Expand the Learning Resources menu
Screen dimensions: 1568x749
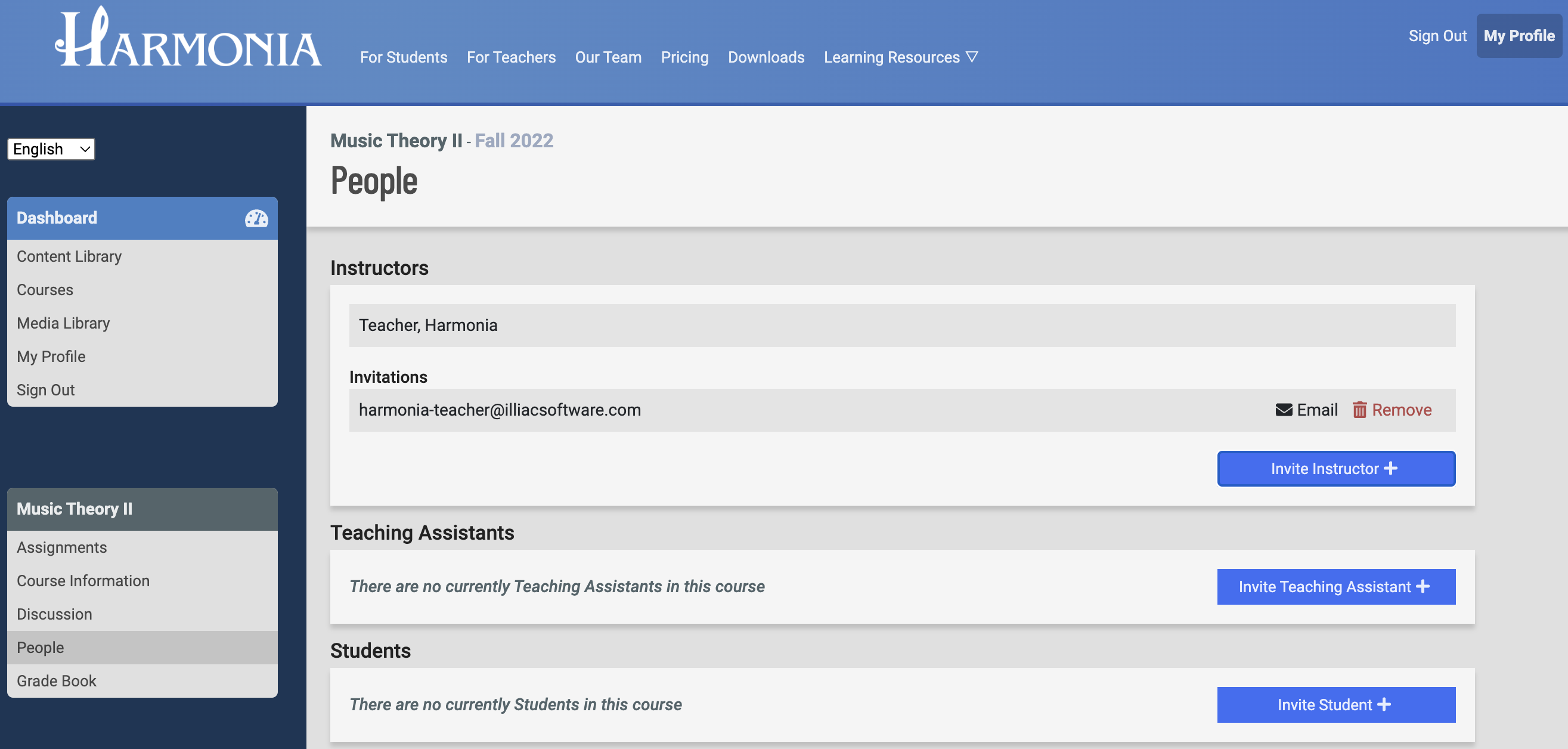point(900,57)
